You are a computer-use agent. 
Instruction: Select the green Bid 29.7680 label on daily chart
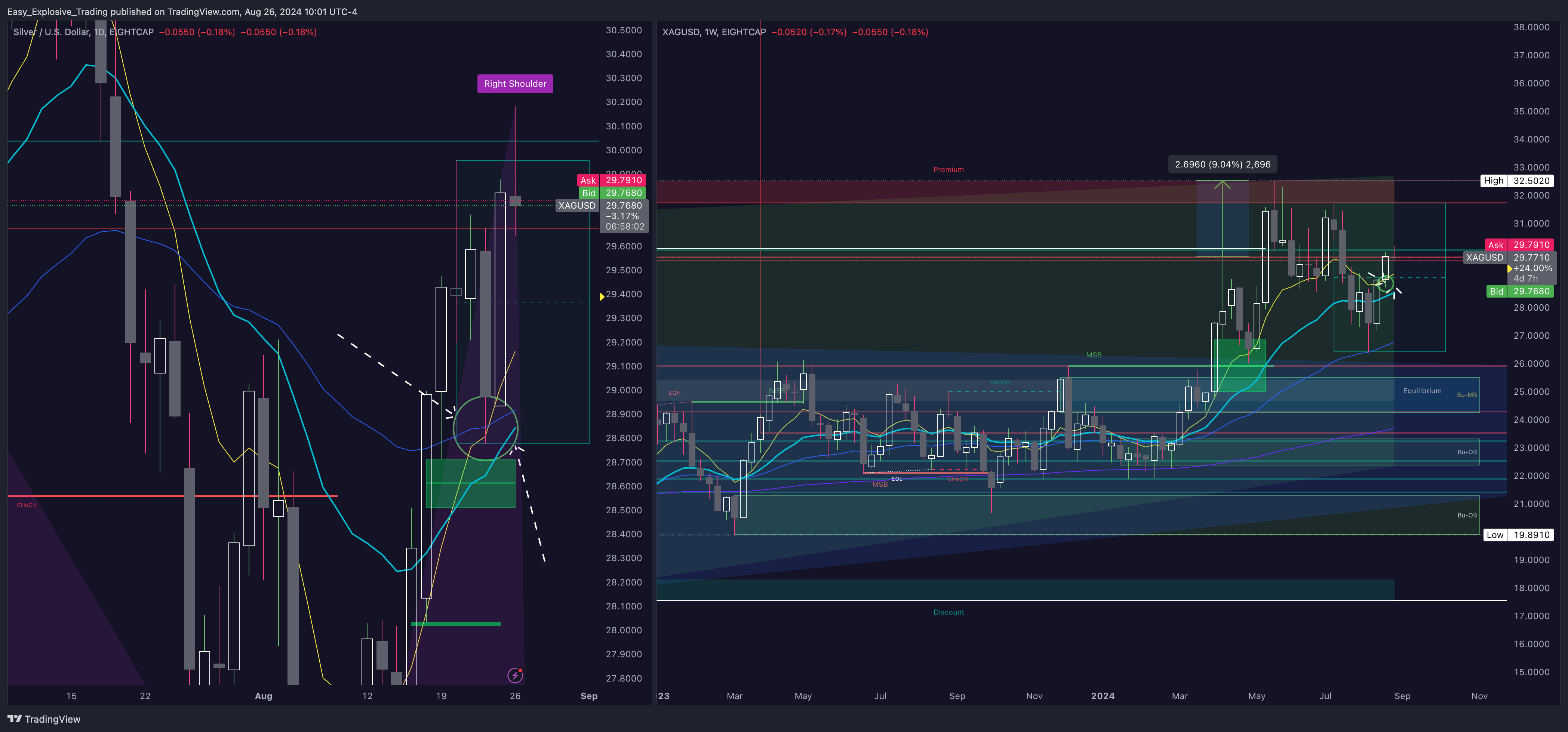coord(613,193)
